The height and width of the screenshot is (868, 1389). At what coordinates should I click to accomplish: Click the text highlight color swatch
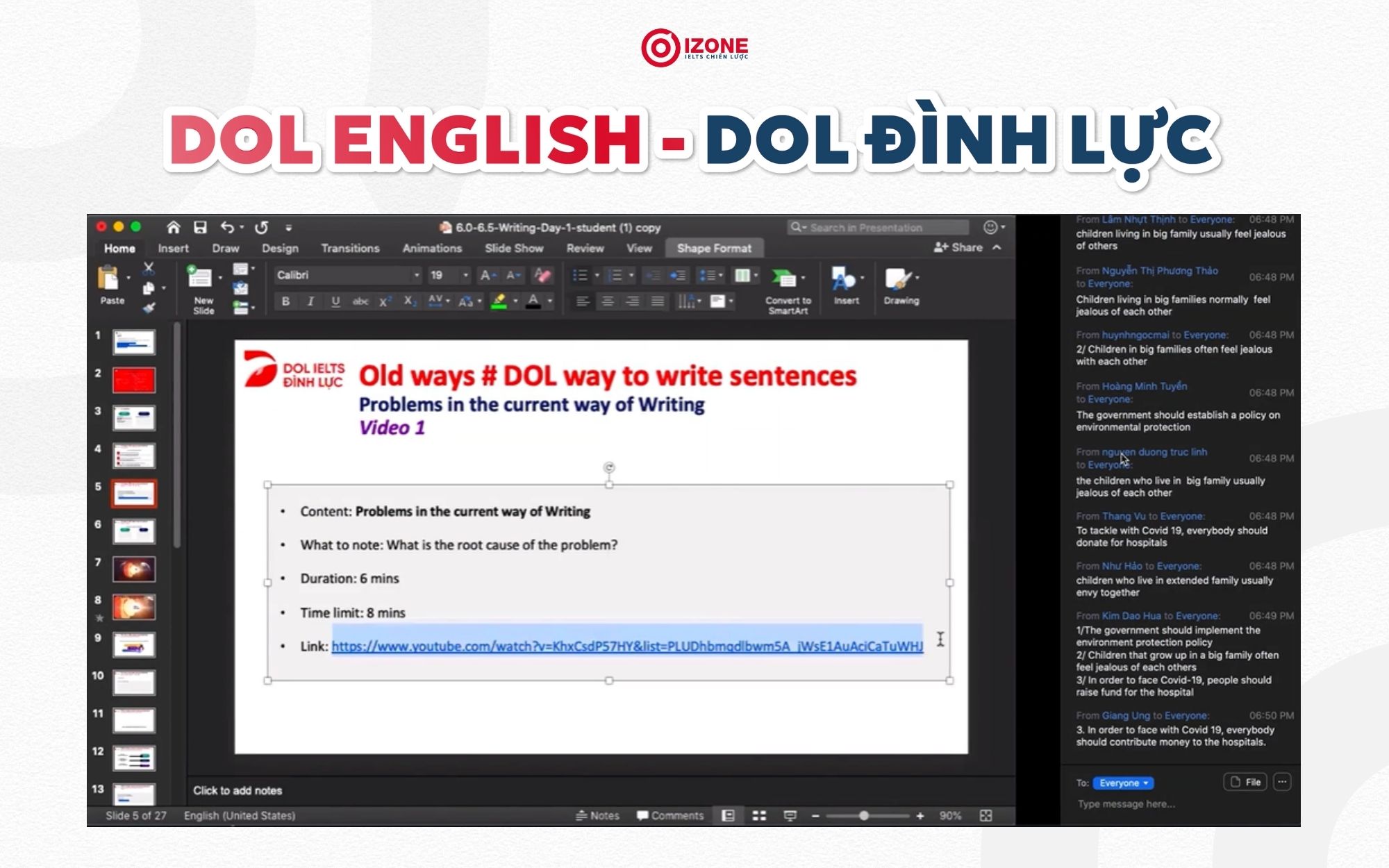498,301
